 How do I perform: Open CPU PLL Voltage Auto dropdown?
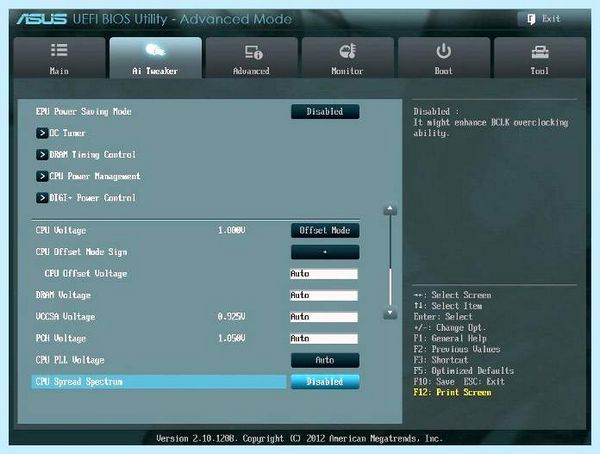click(x=325, y=360)
